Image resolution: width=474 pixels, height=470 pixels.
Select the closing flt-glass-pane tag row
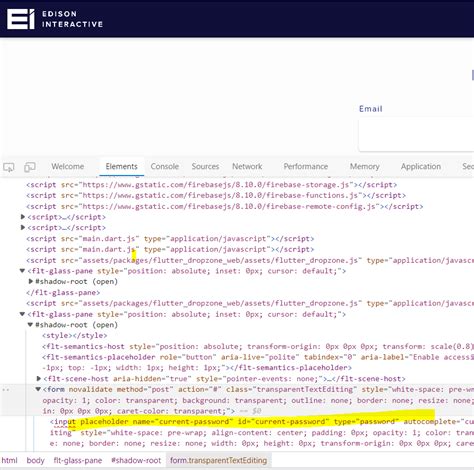[63, 293]
